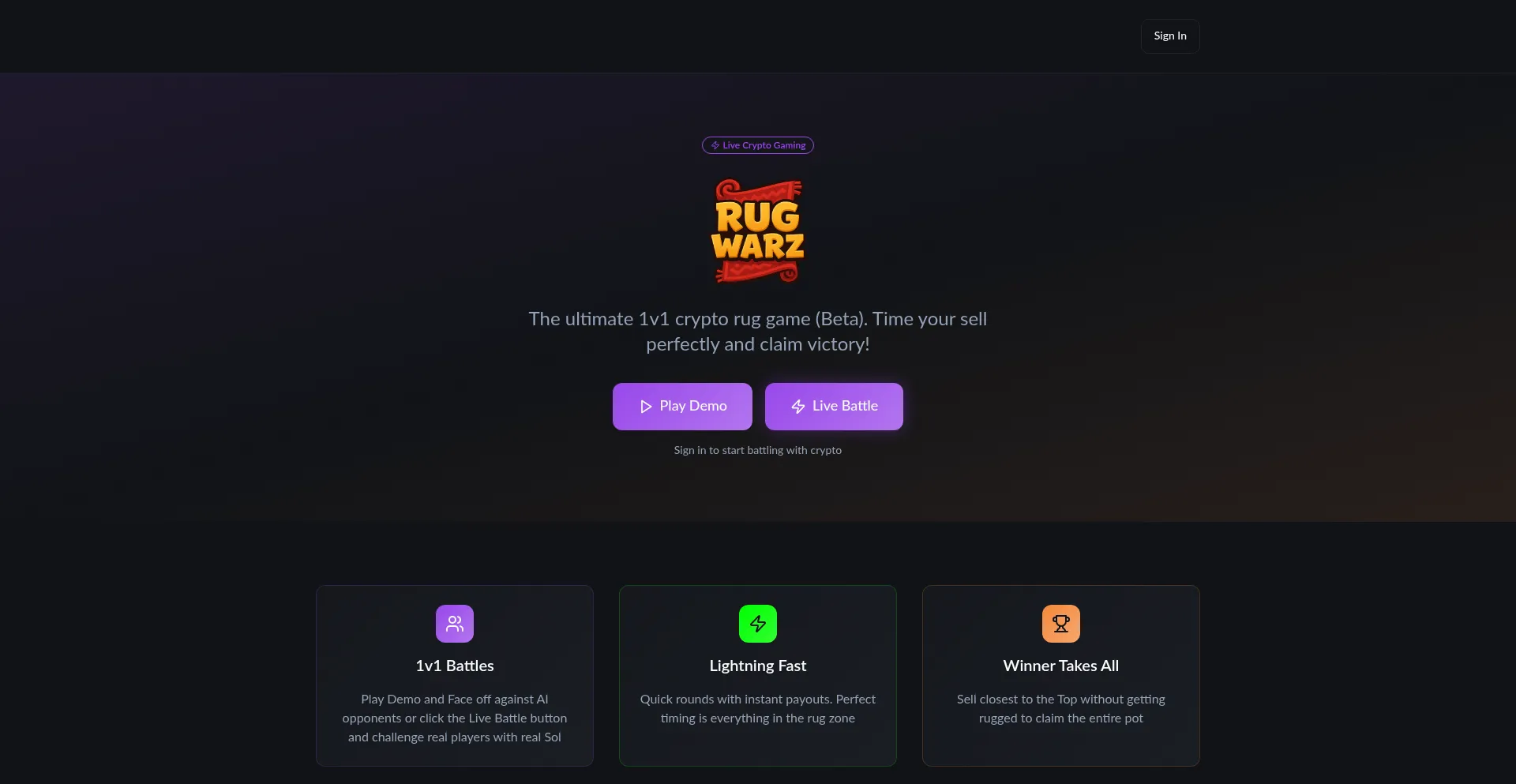Click the Sign In button
The image size is (1516, 784).
point(1169,36)
